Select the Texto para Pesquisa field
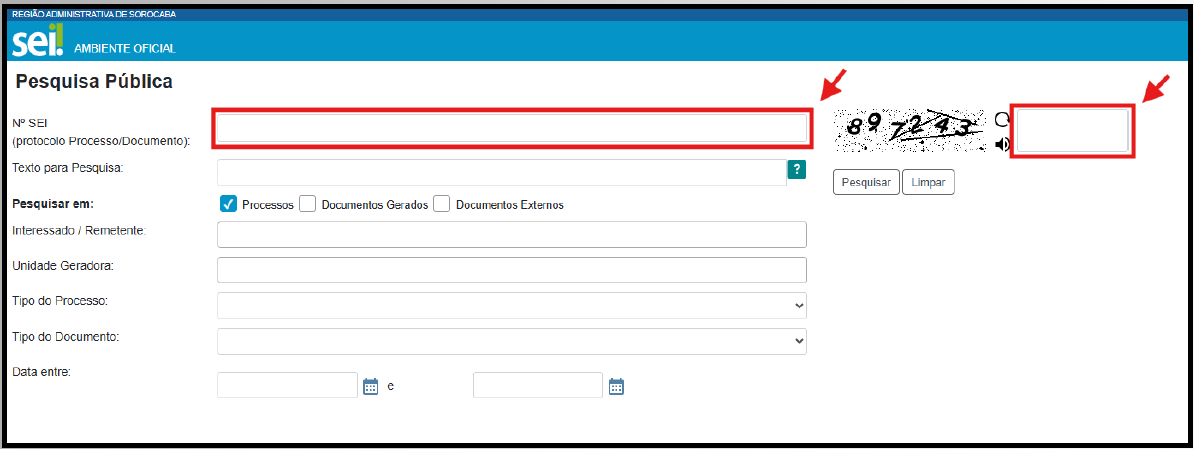The height and width of the screenshot is (449, 1194). pos(502,173)
